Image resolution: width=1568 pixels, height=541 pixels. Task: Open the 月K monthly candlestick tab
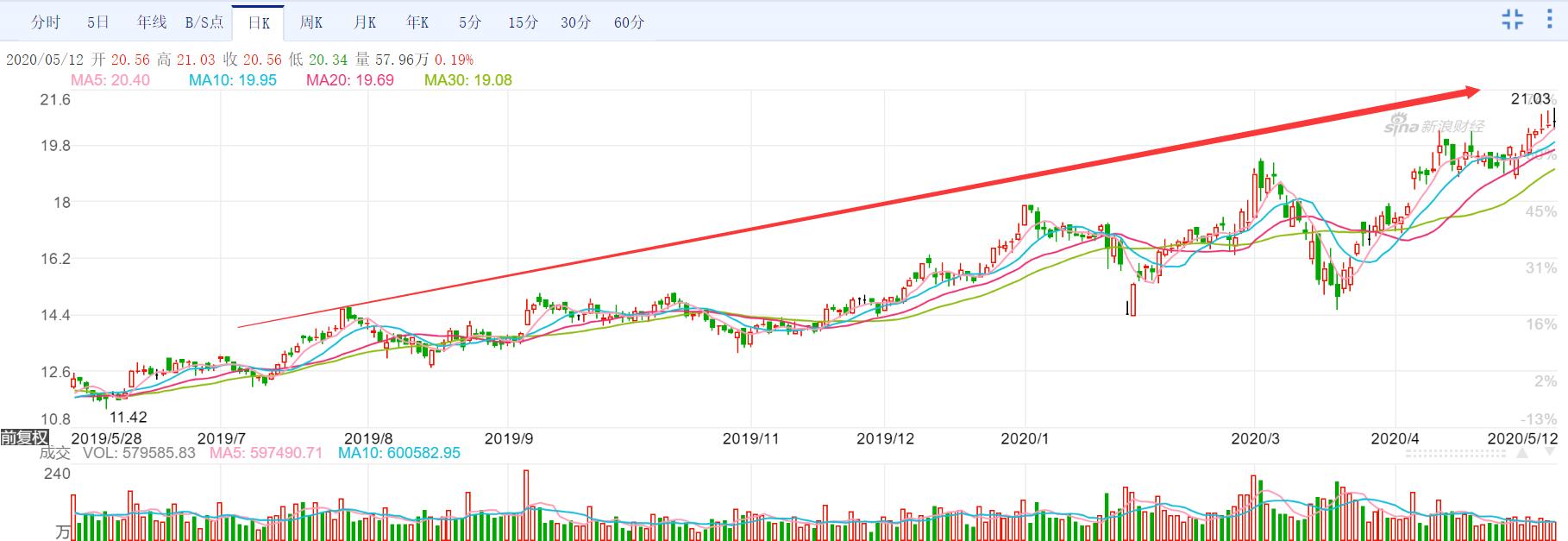coord(365,22)
